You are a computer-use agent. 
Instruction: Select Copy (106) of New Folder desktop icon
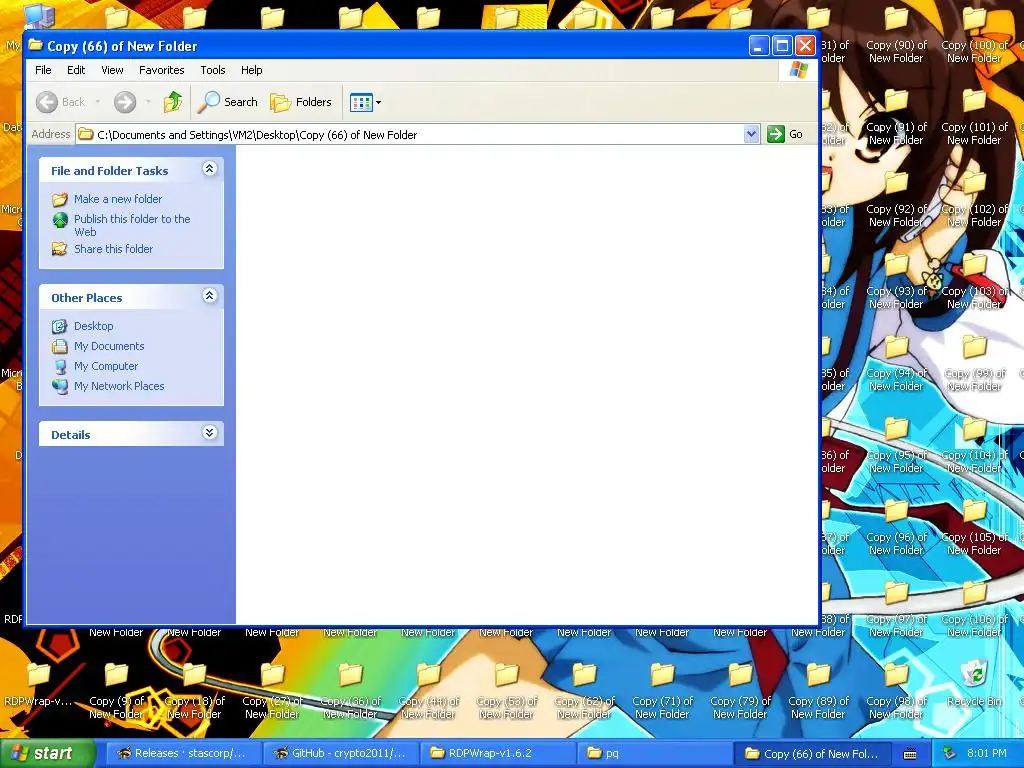point(975,611)
